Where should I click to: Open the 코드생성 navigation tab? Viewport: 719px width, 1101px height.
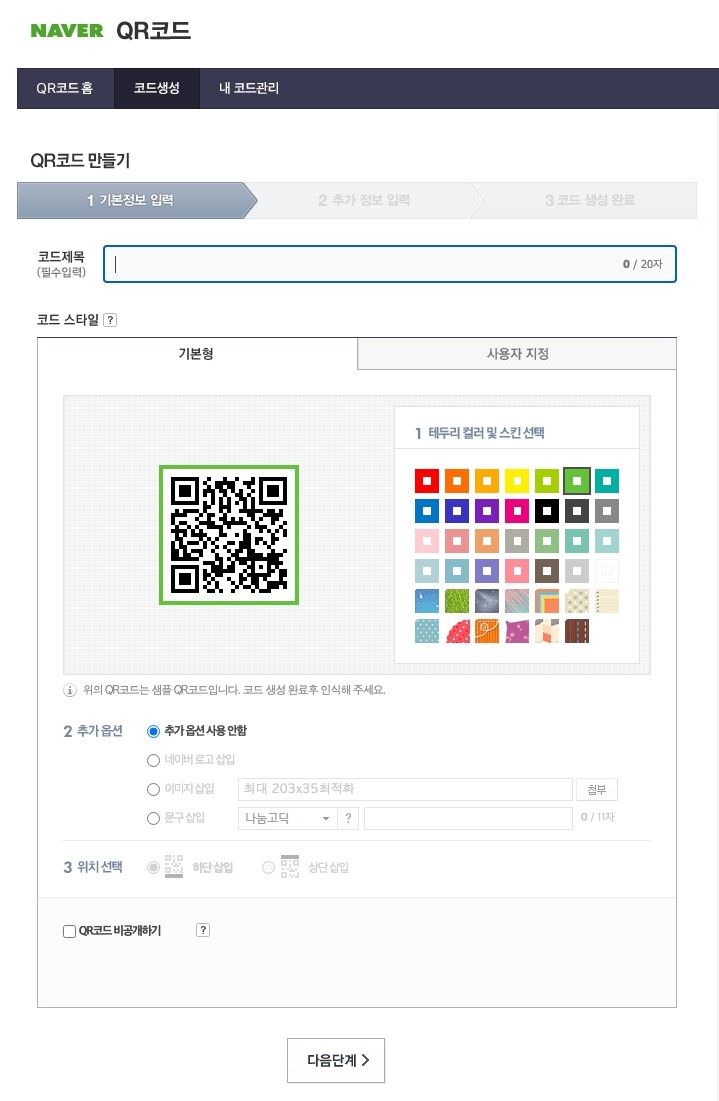pos(157,88)
